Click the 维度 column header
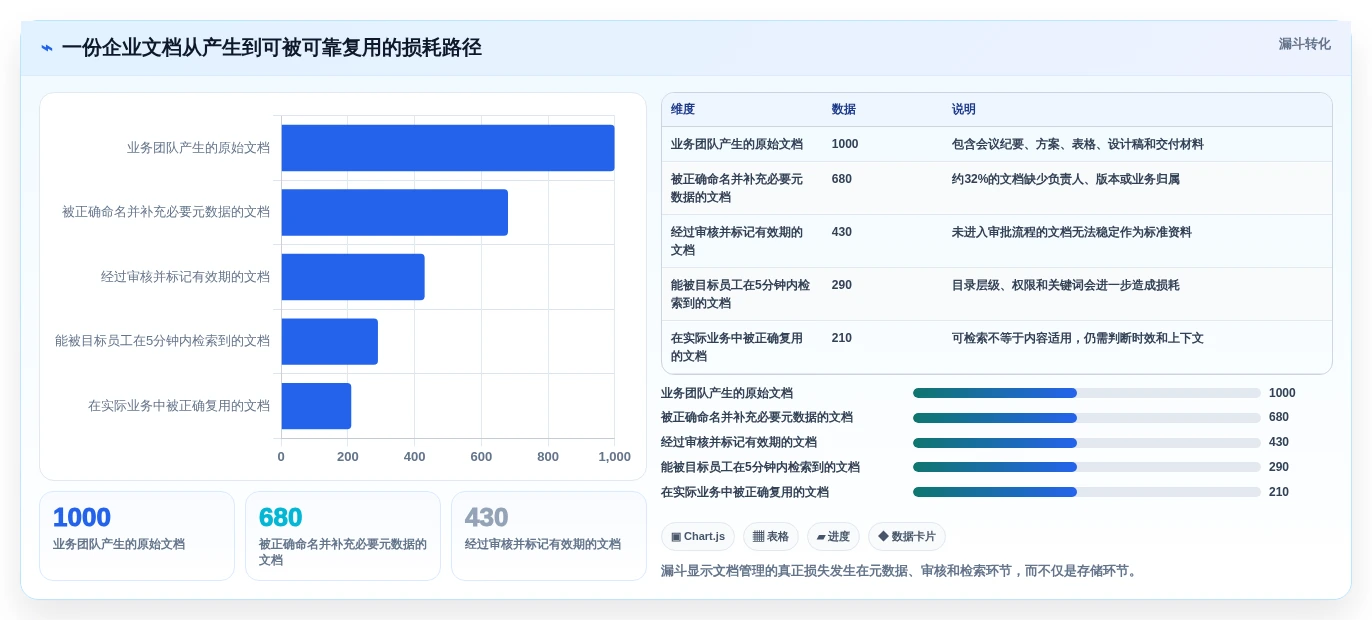The height and width of the screenshot is (620, 1372). [x=683, y=110]
